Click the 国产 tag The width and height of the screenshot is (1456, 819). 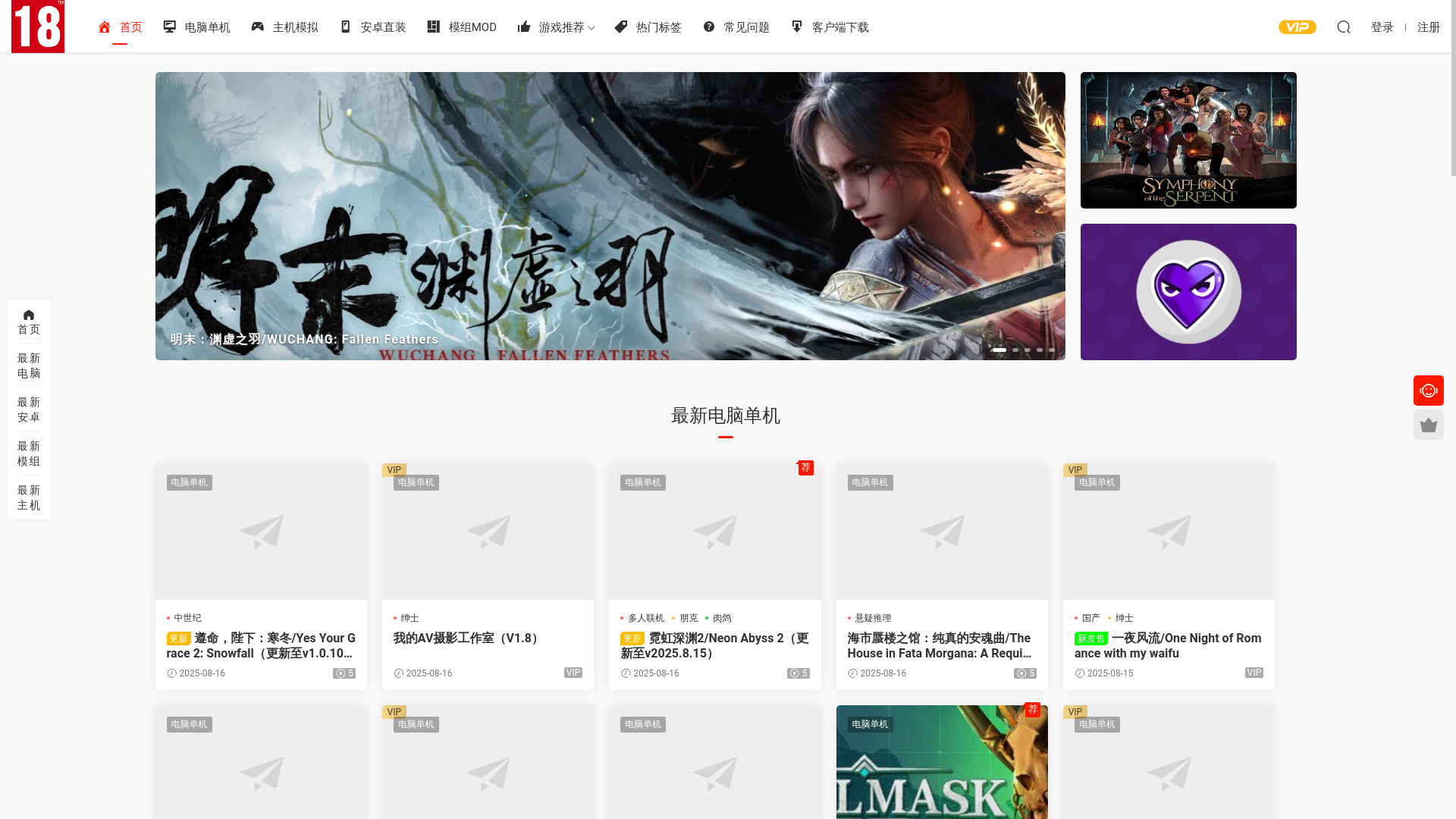tap(1090, 618)
